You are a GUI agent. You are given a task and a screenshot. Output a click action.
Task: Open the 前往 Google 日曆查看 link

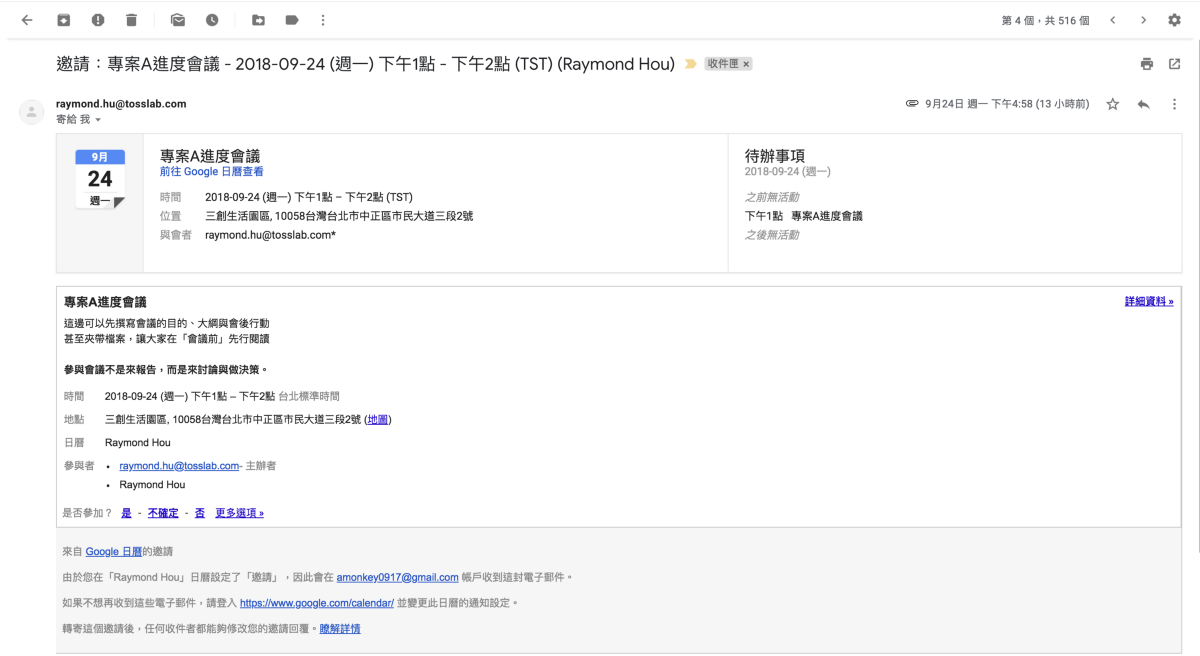click(212, 172)
